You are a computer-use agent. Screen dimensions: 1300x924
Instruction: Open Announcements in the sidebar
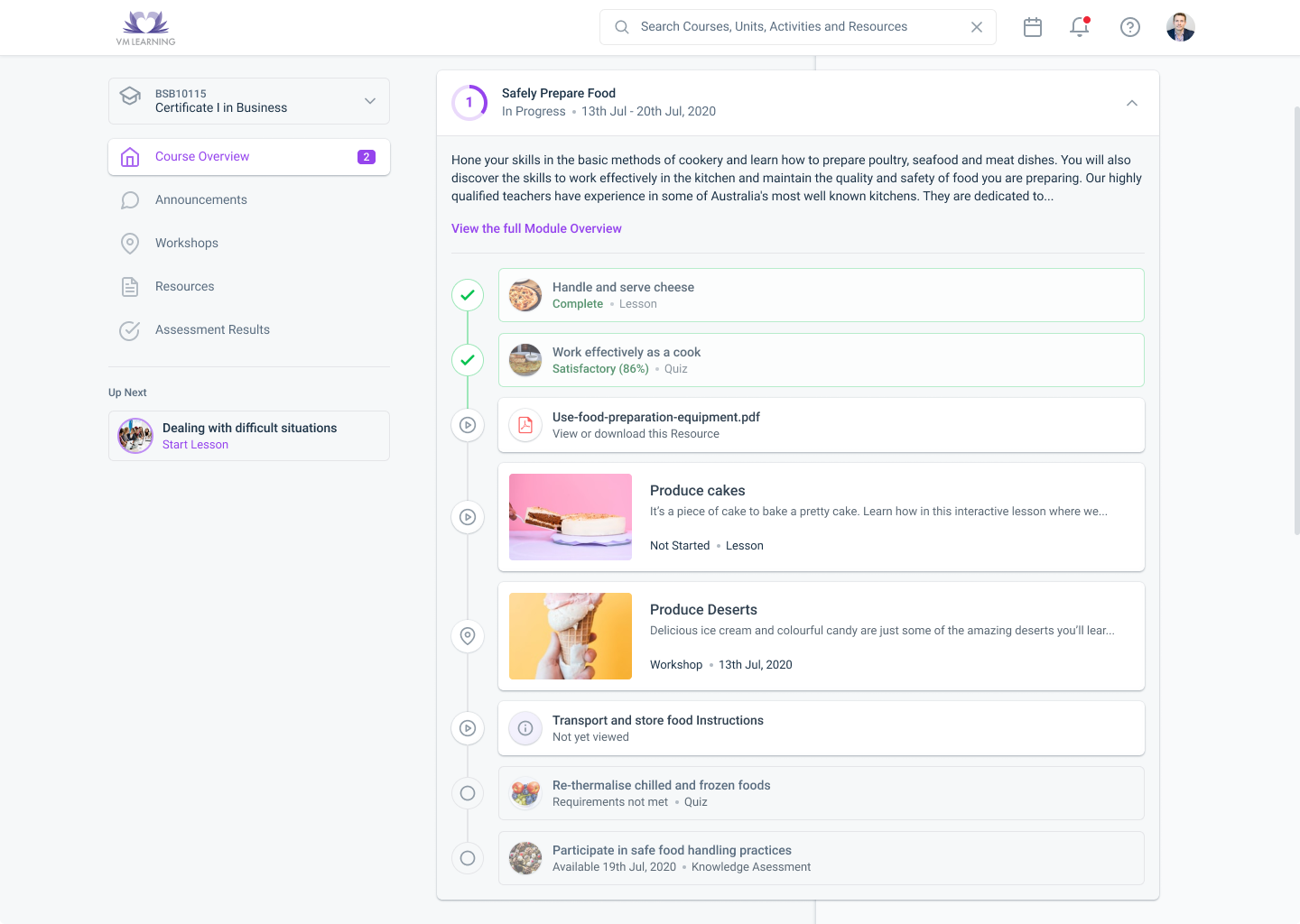point(200,199)
